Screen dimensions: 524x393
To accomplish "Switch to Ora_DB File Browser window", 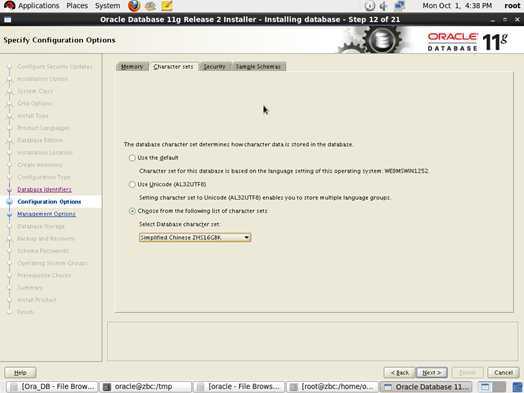I will point(52,387).
